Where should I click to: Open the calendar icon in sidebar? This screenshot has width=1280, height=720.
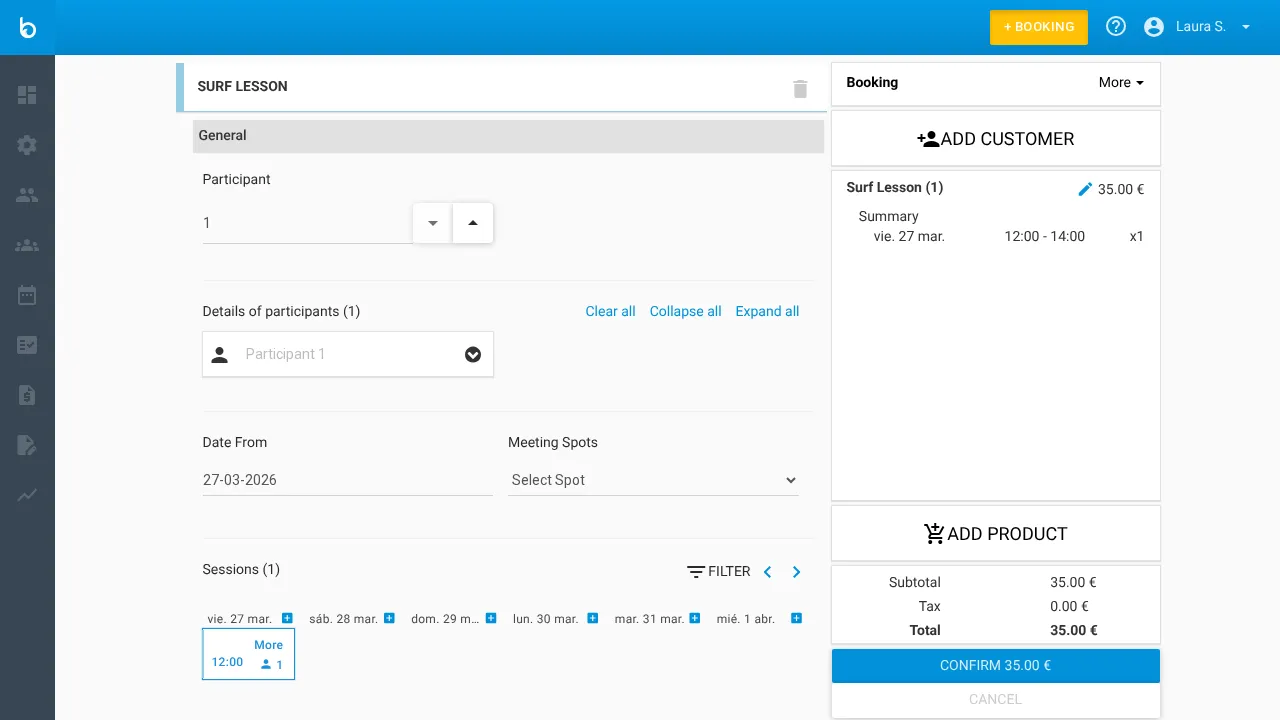coord(27,295)
